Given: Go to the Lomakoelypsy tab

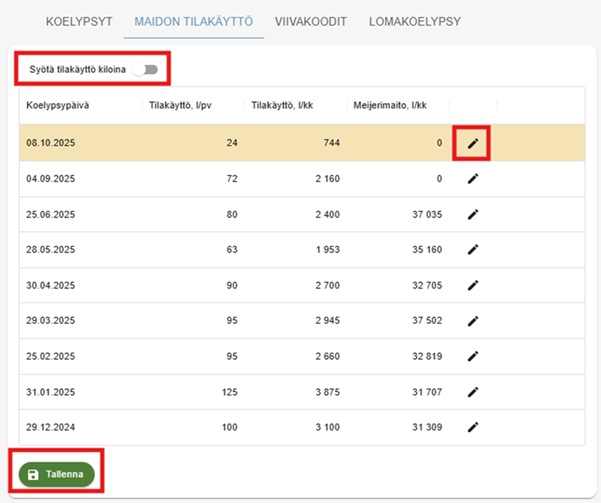Looking at the screenshot, I should pos(415,21).
